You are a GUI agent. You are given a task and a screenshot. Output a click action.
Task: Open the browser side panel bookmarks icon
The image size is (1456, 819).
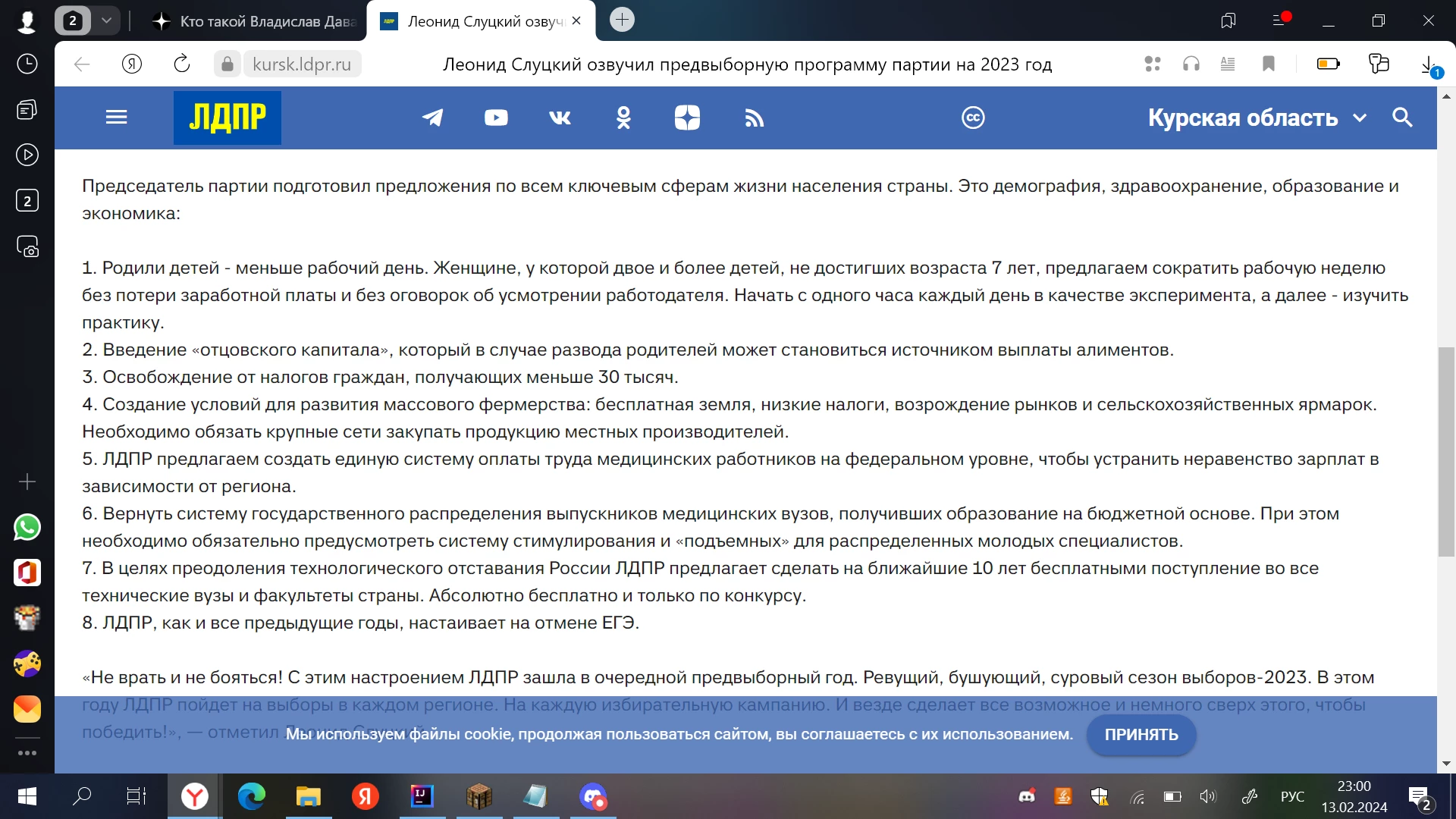pos(1228,21)
